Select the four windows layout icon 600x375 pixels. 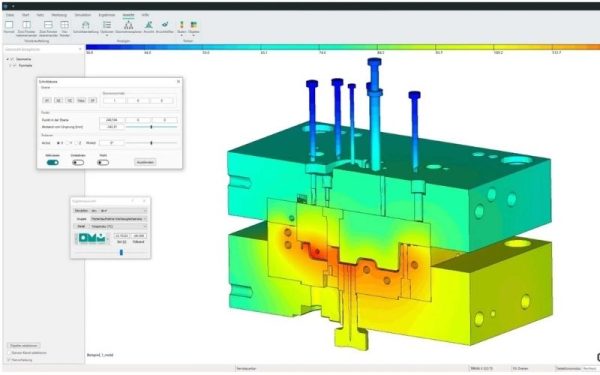tap(65, 25)
